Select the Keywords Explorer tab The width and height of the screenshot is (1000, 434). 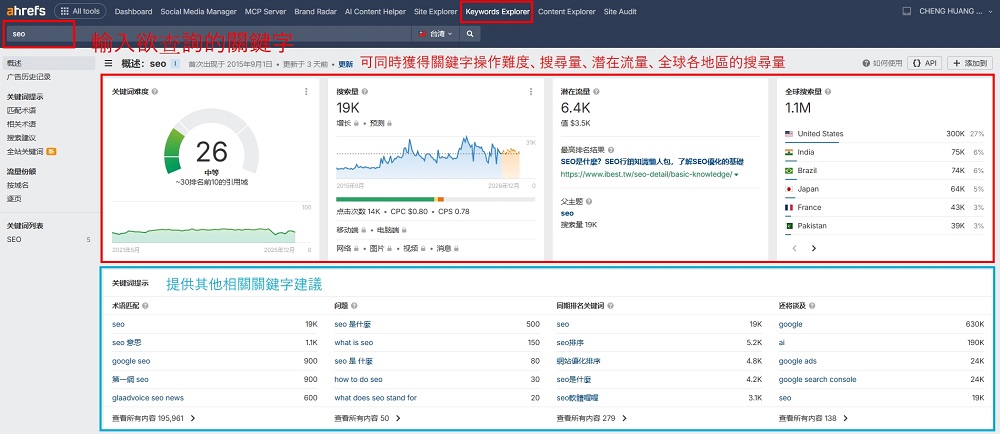[497, 11]
